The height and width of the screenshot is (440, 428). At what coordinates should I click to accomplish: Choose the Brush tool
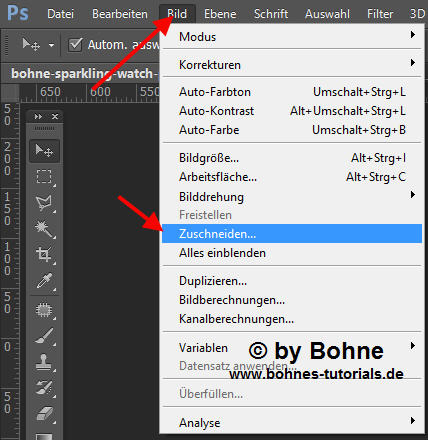(44, 336)
